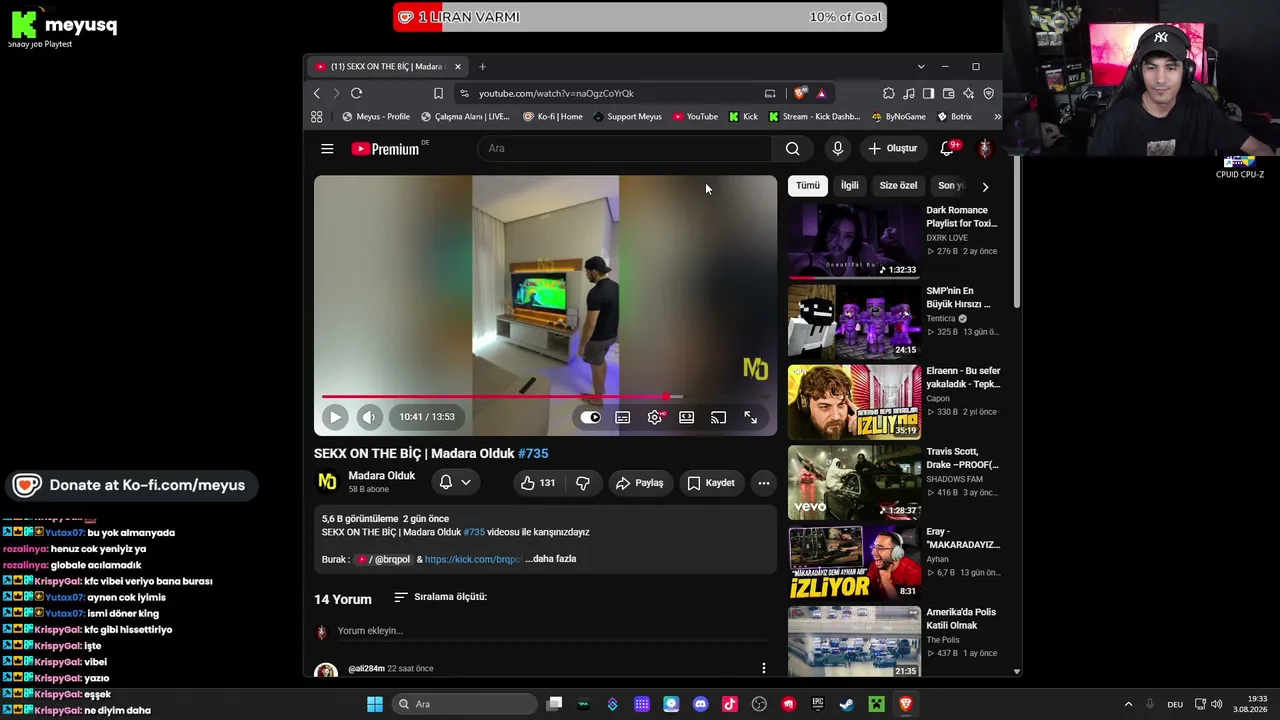Open more actions three-dot menu below video
The image size is (1280, 720).
764,483
